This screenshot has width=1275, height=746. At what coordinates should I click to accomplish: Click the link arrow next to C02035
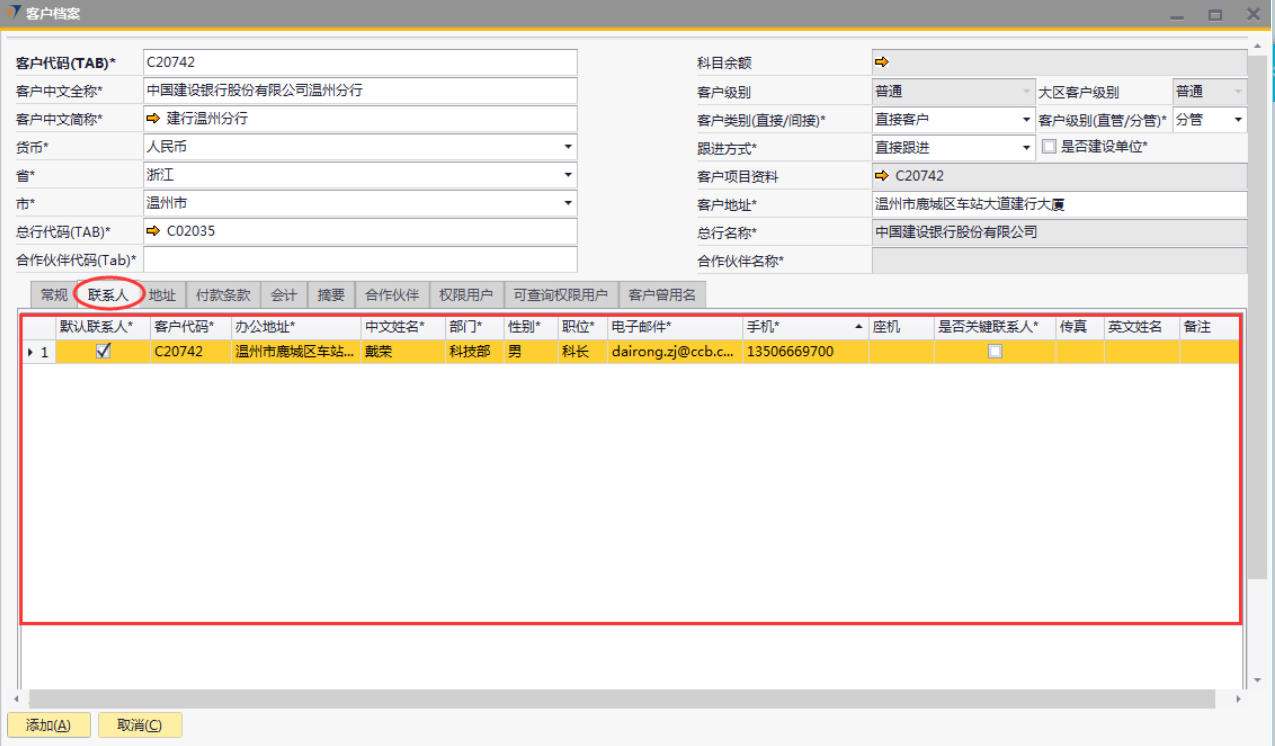pyautogui.click(x=153, y=232)
